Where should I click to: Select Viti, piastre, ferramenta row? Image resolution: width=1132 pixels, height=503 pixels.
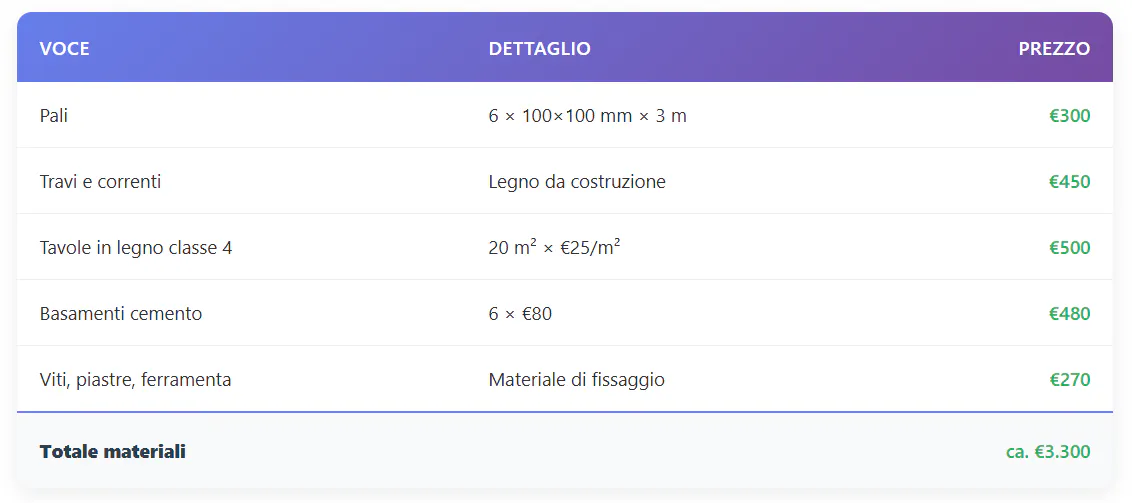coord(135,380)
